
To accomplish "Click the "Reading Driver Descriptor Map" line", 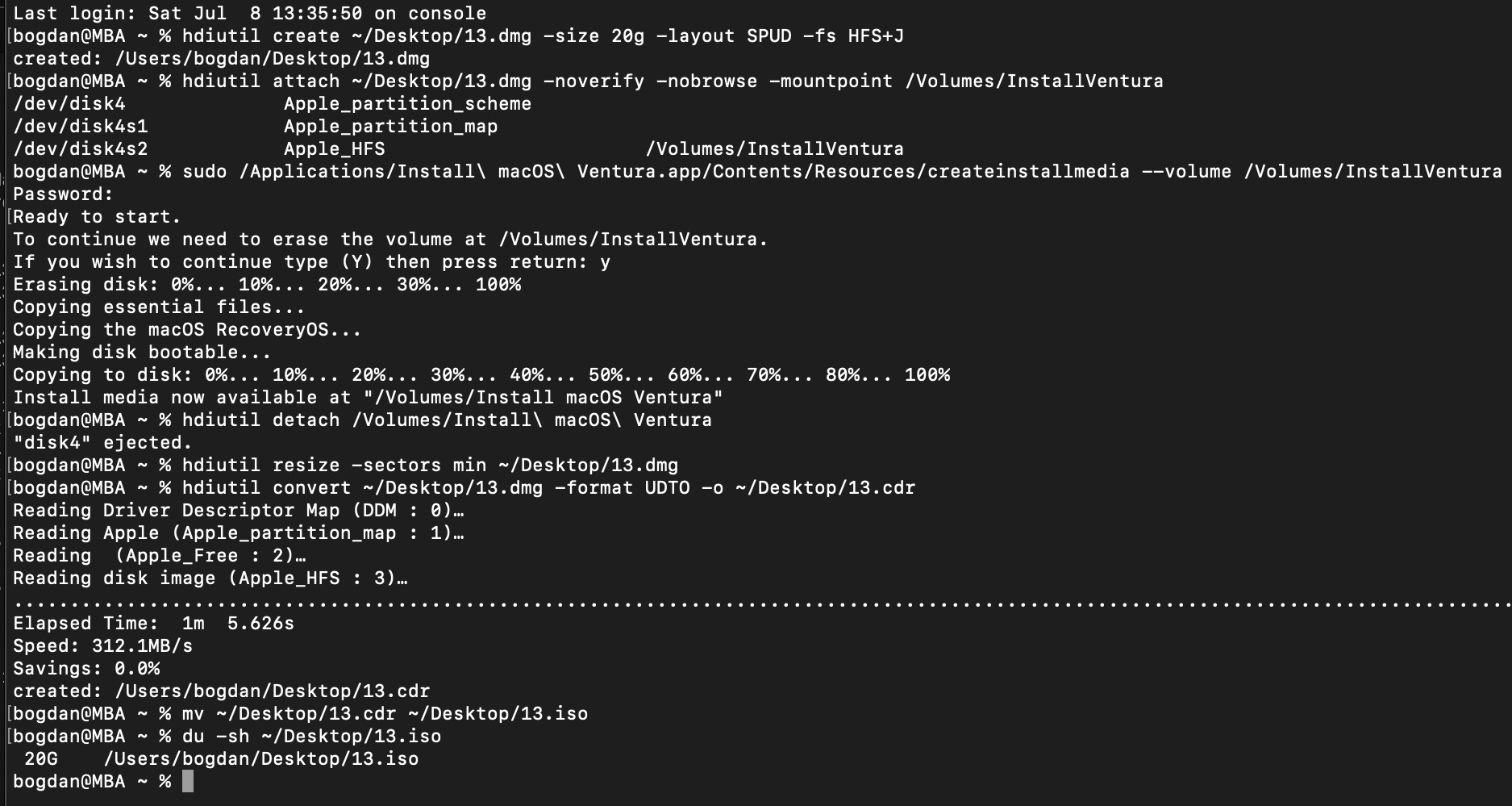I will click(238, 511).
